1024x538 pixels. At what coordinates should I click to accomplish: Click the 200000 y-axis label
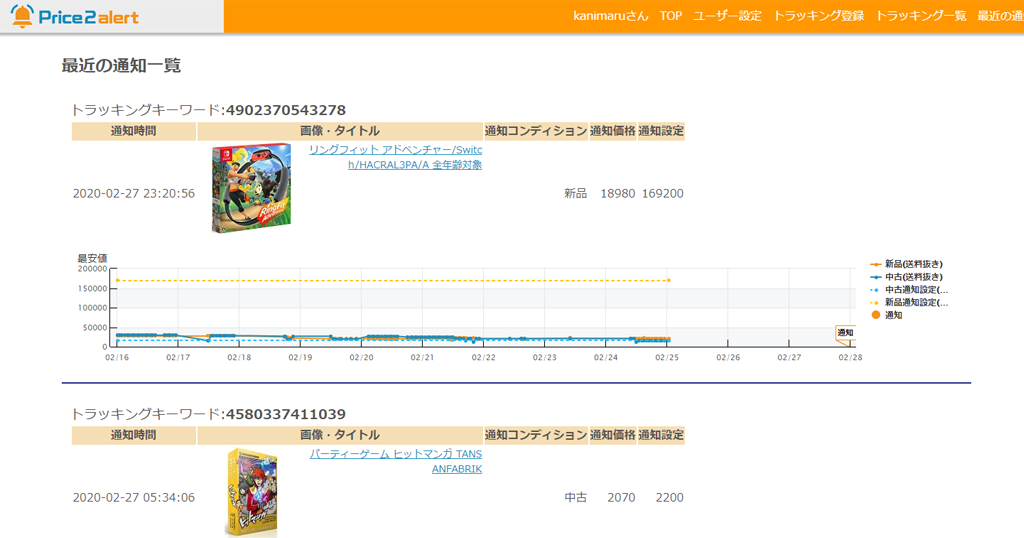[x=92, y=269]
